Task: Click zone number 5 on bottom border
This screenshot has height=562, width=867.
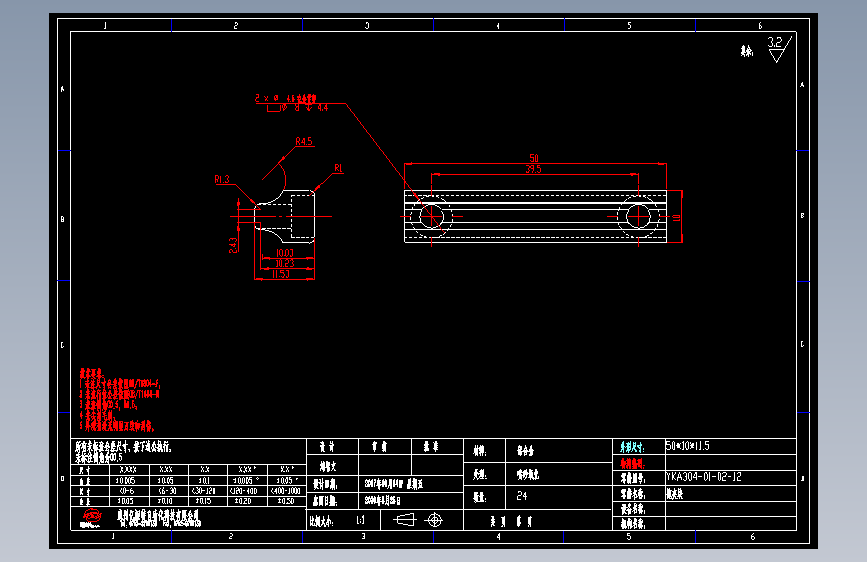Action: (x=629, y=537)
